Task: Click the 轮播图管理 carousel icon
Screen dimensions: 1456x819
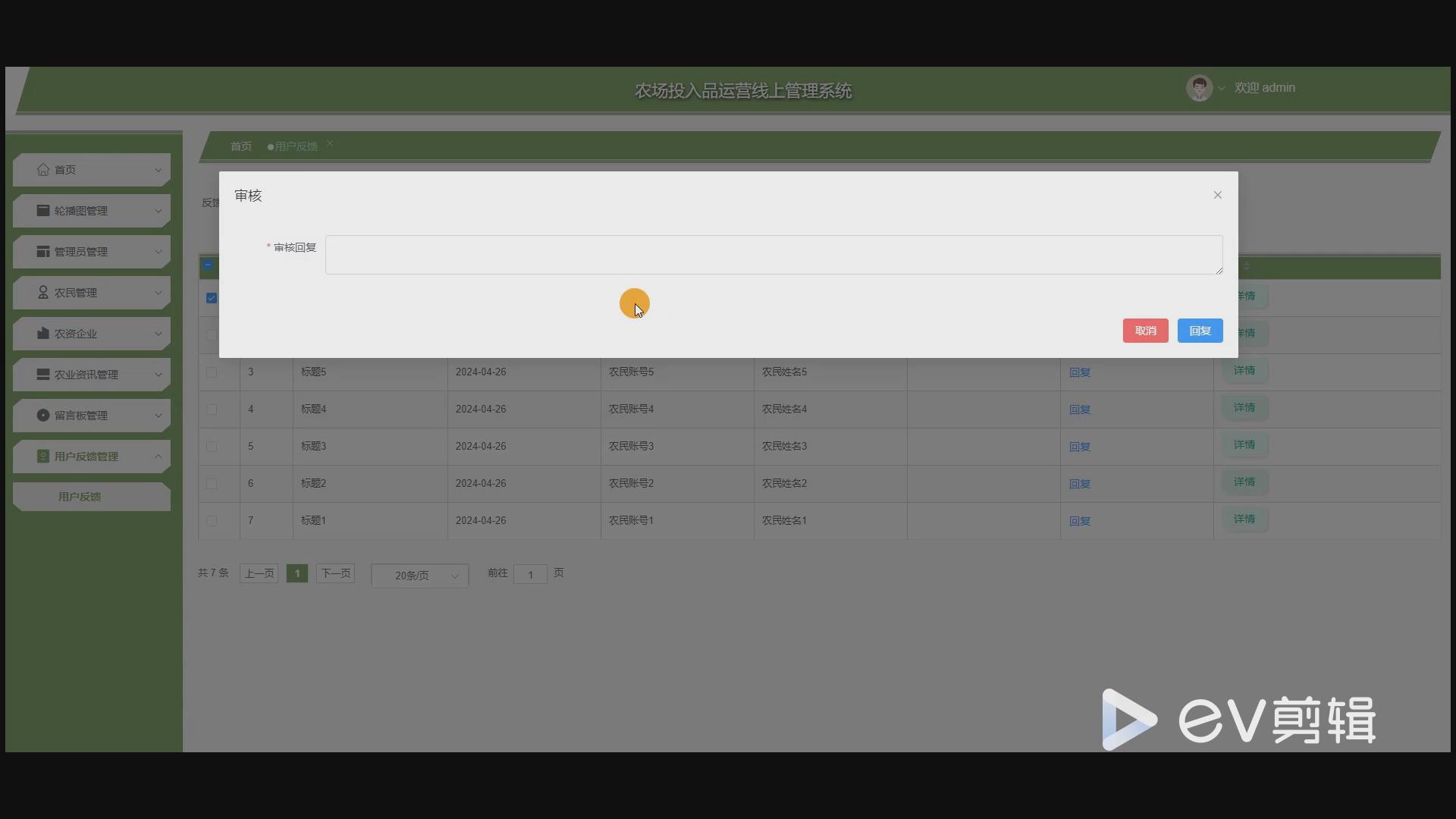Action: pyautogui.click(x=43, y=211)
